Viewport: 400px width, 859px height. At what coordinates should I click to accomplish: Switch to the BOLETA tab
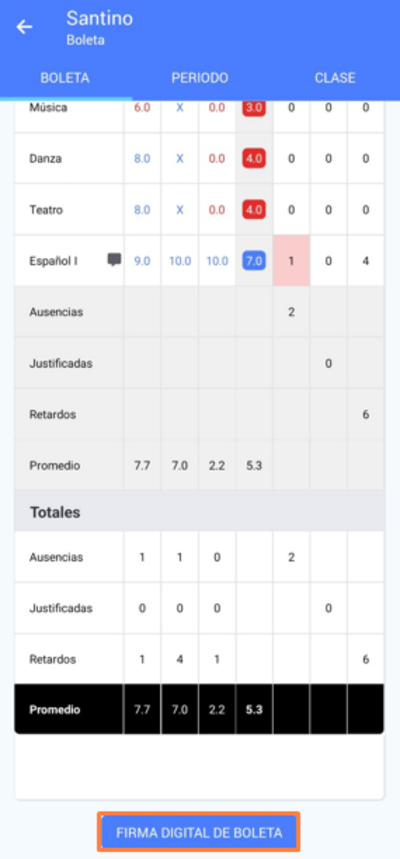(x=65, y=78)
